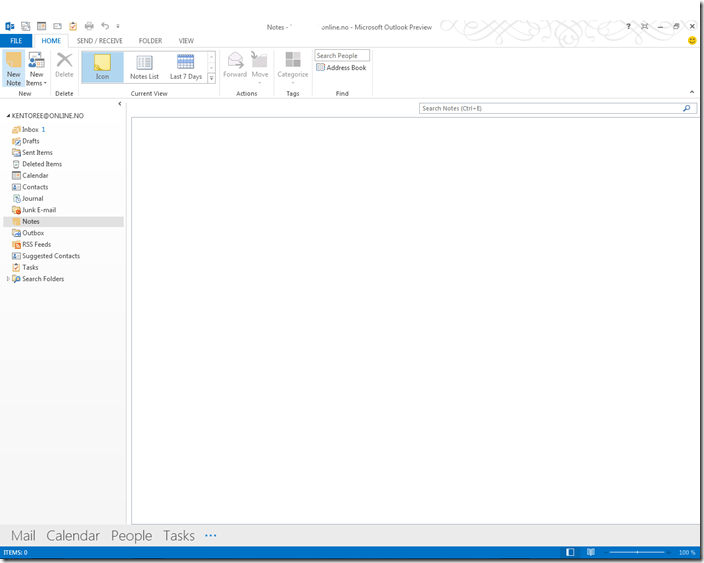Click the Print icon in quick access toolbar

coord(89,26)
